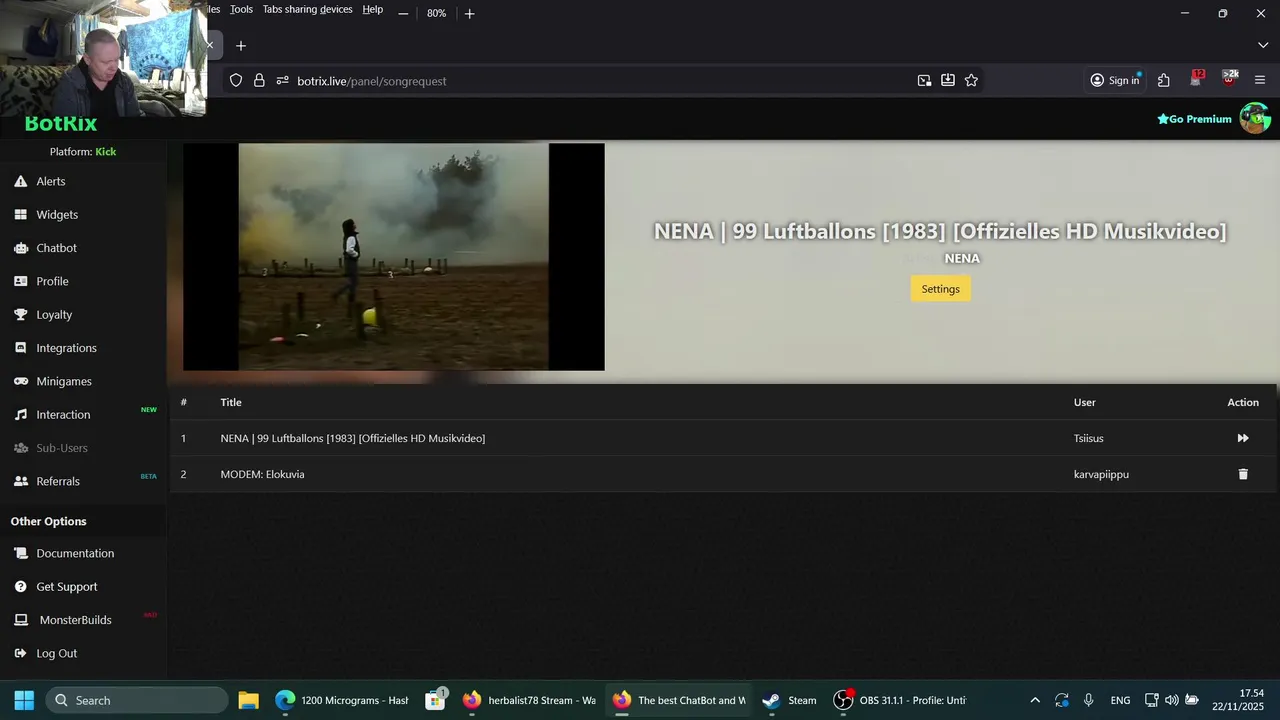Switch to Steam in taskbar
The image size is (1280, 720).
coord(789,700)
